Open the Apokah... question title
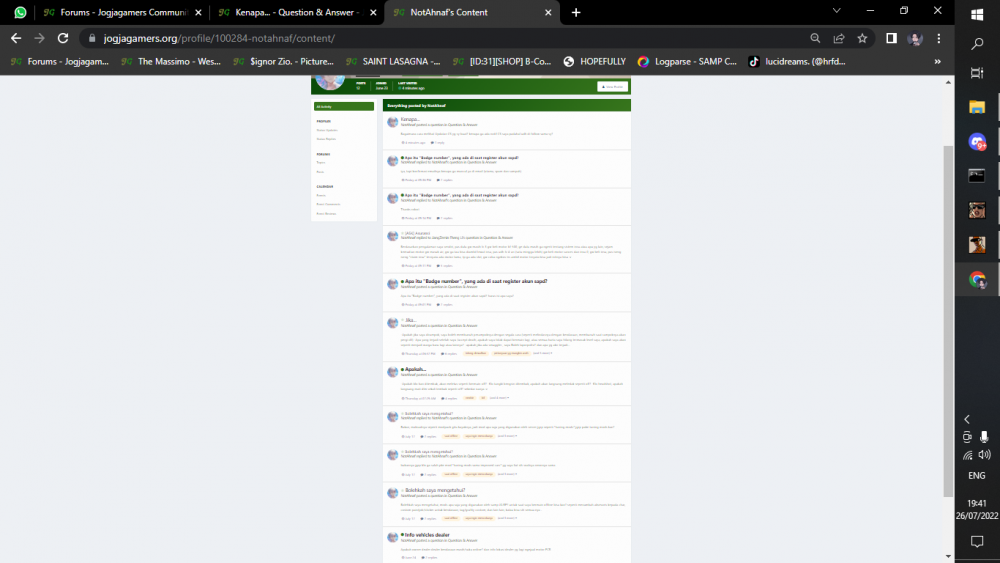Viewport: 1000px width, 563px height. [415, 369]
